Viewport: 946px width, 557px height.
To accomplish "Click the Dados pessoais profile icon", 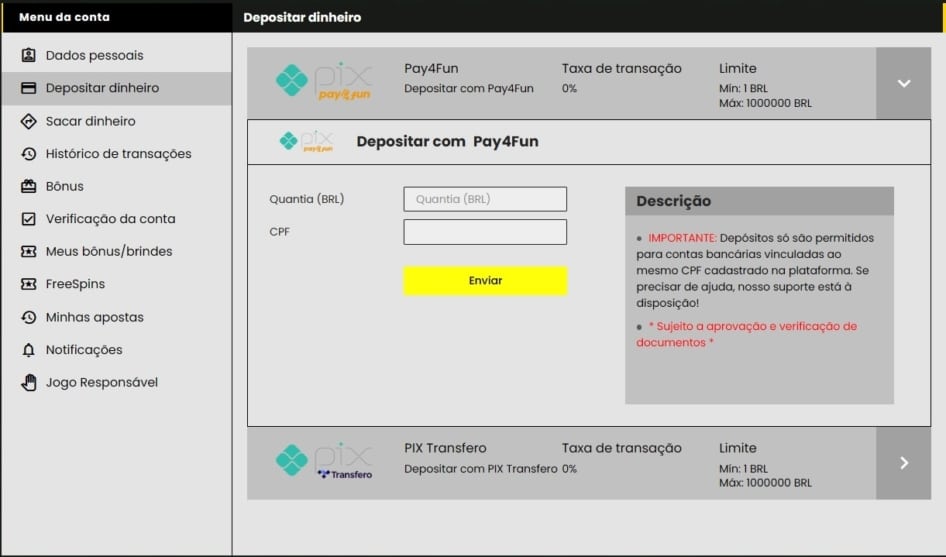I will tap(28, 55).
